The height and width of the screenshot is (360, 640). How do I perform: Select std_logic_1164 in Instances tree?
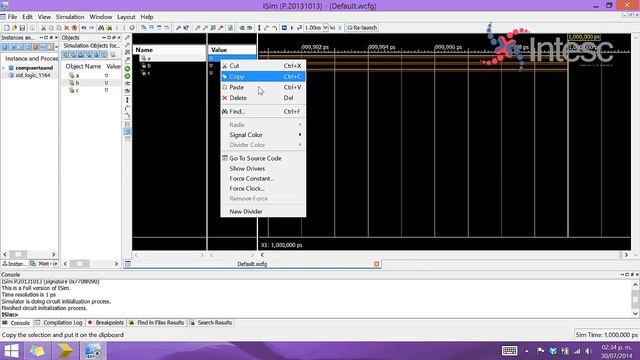tap(33, 76)
